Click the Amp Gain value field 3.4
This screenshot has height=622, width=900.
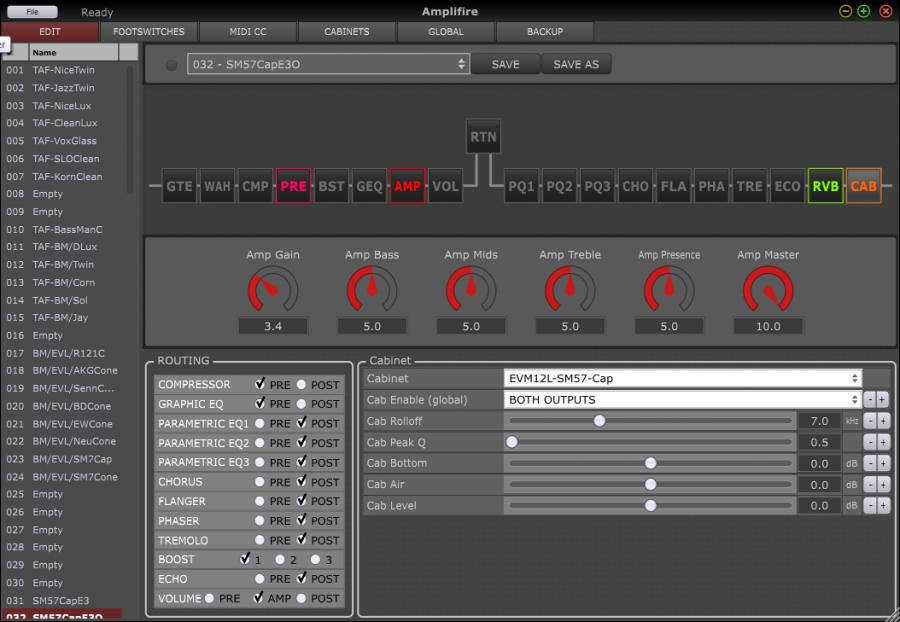pyautogui.click(x=273, y=326)
